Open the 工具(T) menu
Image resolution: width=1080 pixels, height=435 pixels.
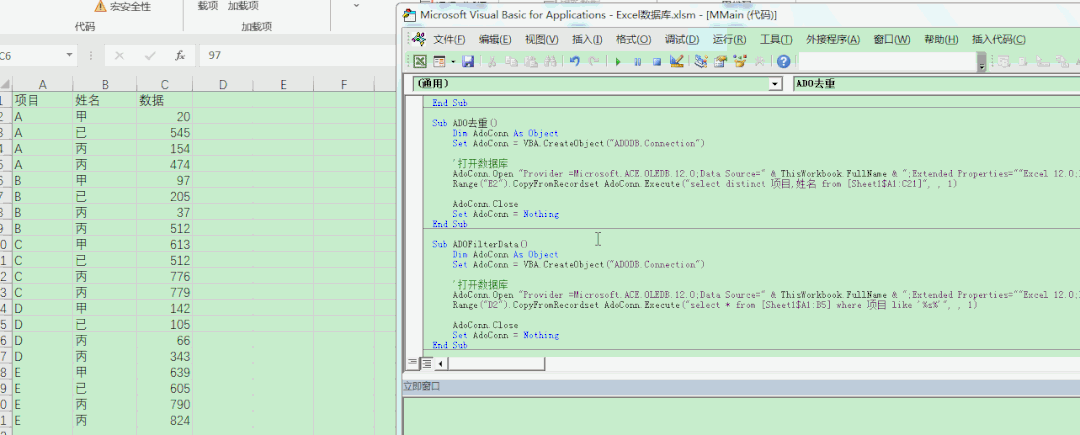pyautogui.click(x=776, y=39)
